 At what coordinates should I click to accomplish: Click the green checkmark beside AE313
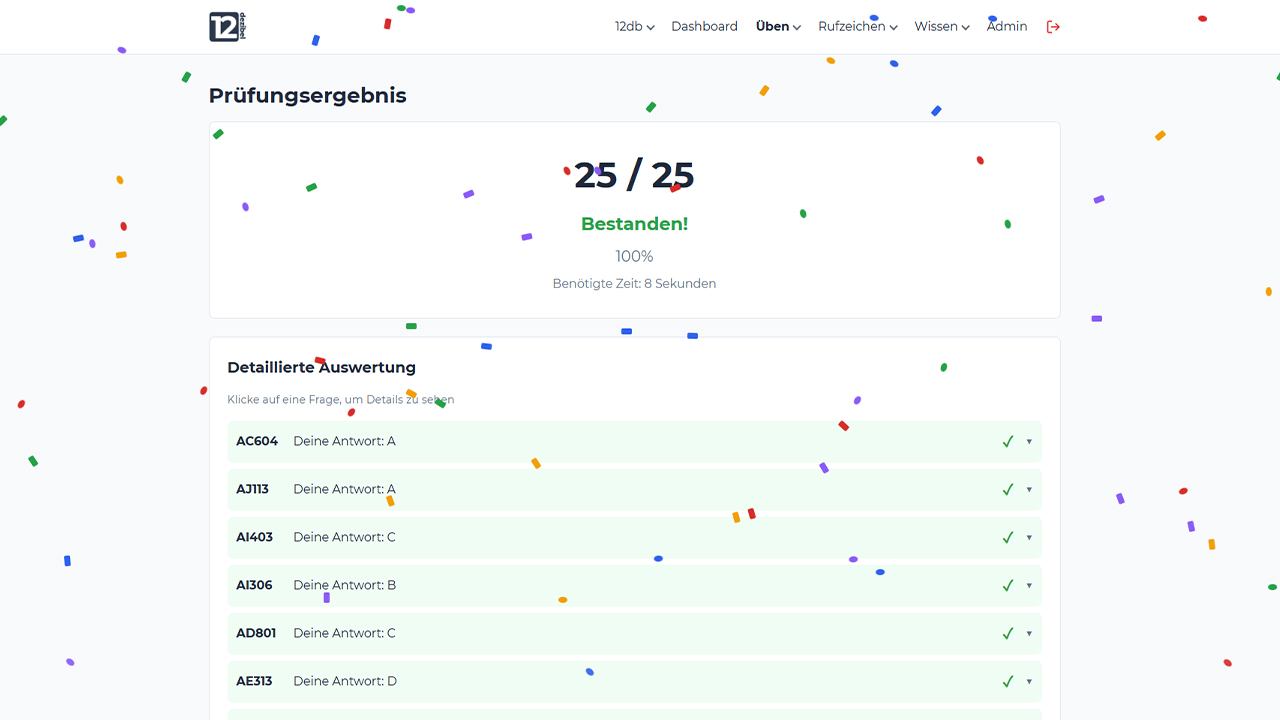tap(1007, 681)
